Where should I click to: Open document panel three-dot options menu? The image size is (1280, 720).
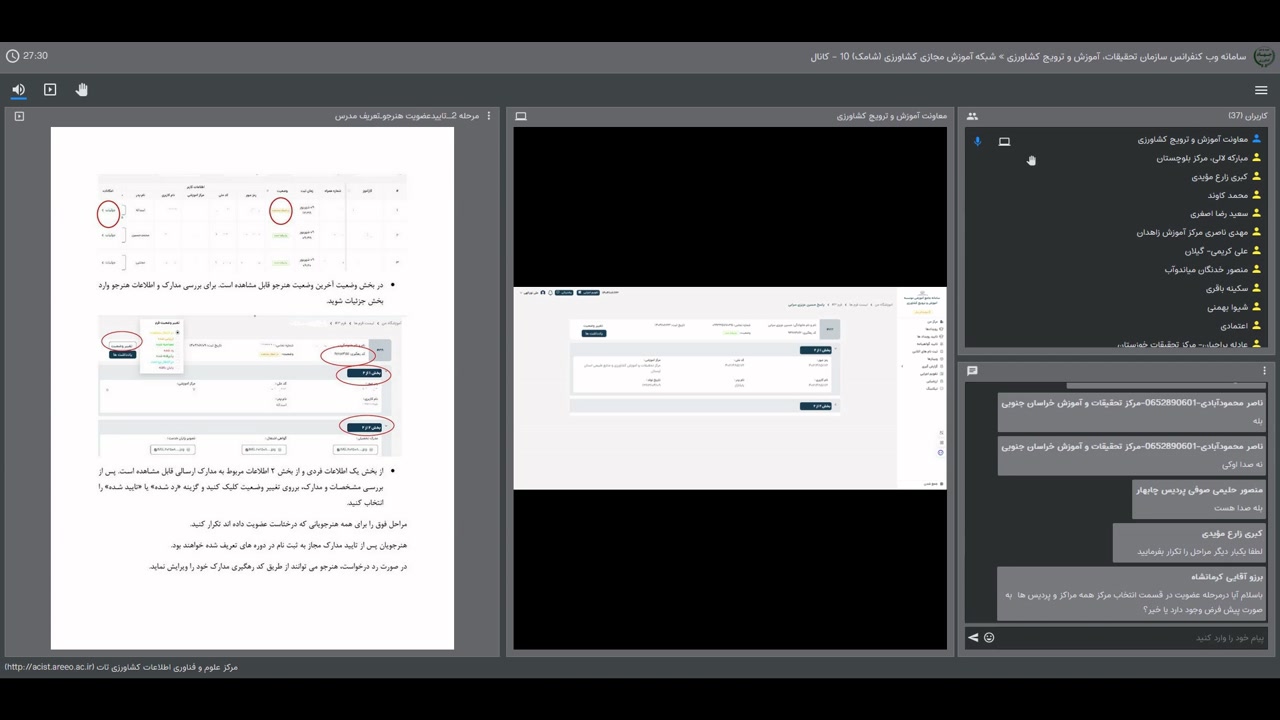click(x=489, y=116)
